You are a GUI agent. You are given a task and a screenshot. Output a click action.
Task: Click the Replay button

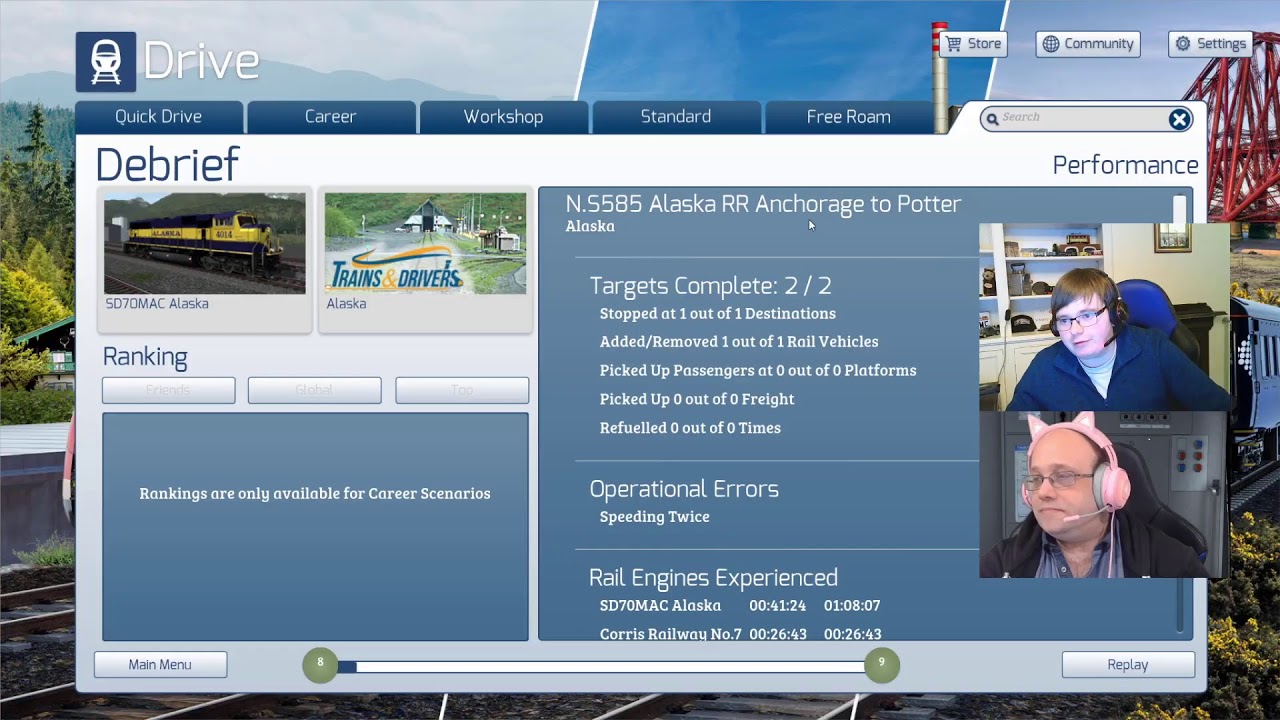coord(1128,665)
